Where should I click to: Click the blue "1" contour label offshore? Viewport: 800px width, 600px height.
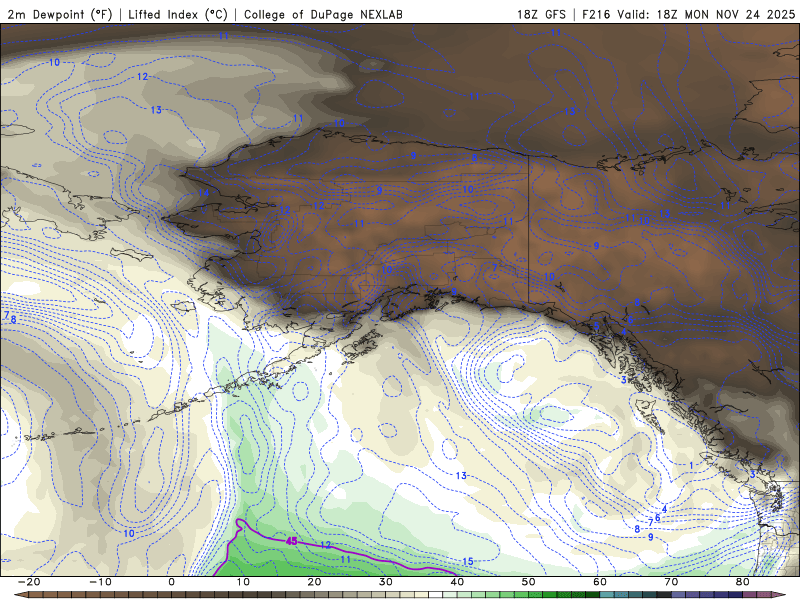[x=691, y=465]
